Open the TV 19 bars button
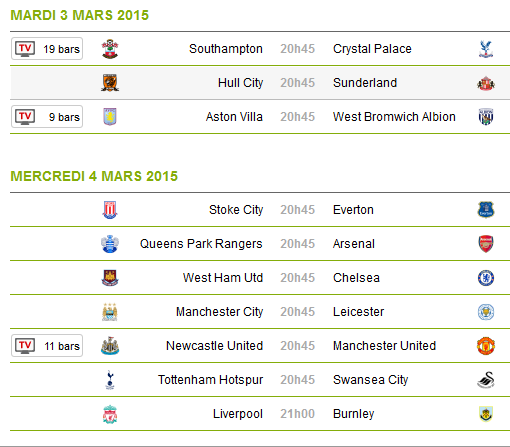The height and width of the screenshot is (447, 510). click(x=47, y=49)
